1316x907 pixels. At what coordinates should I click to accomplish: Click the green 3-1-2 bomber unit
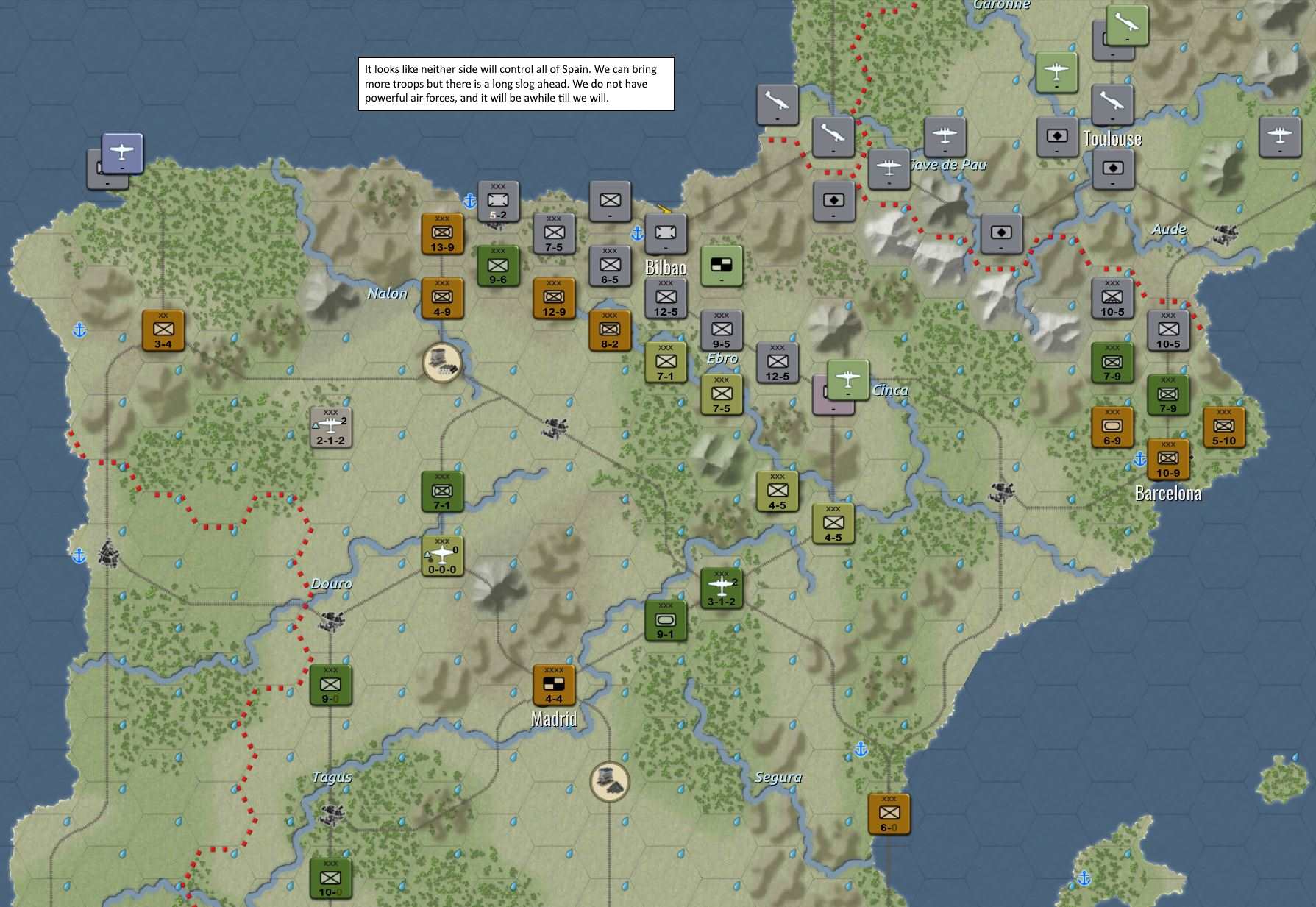coord(722,588)
